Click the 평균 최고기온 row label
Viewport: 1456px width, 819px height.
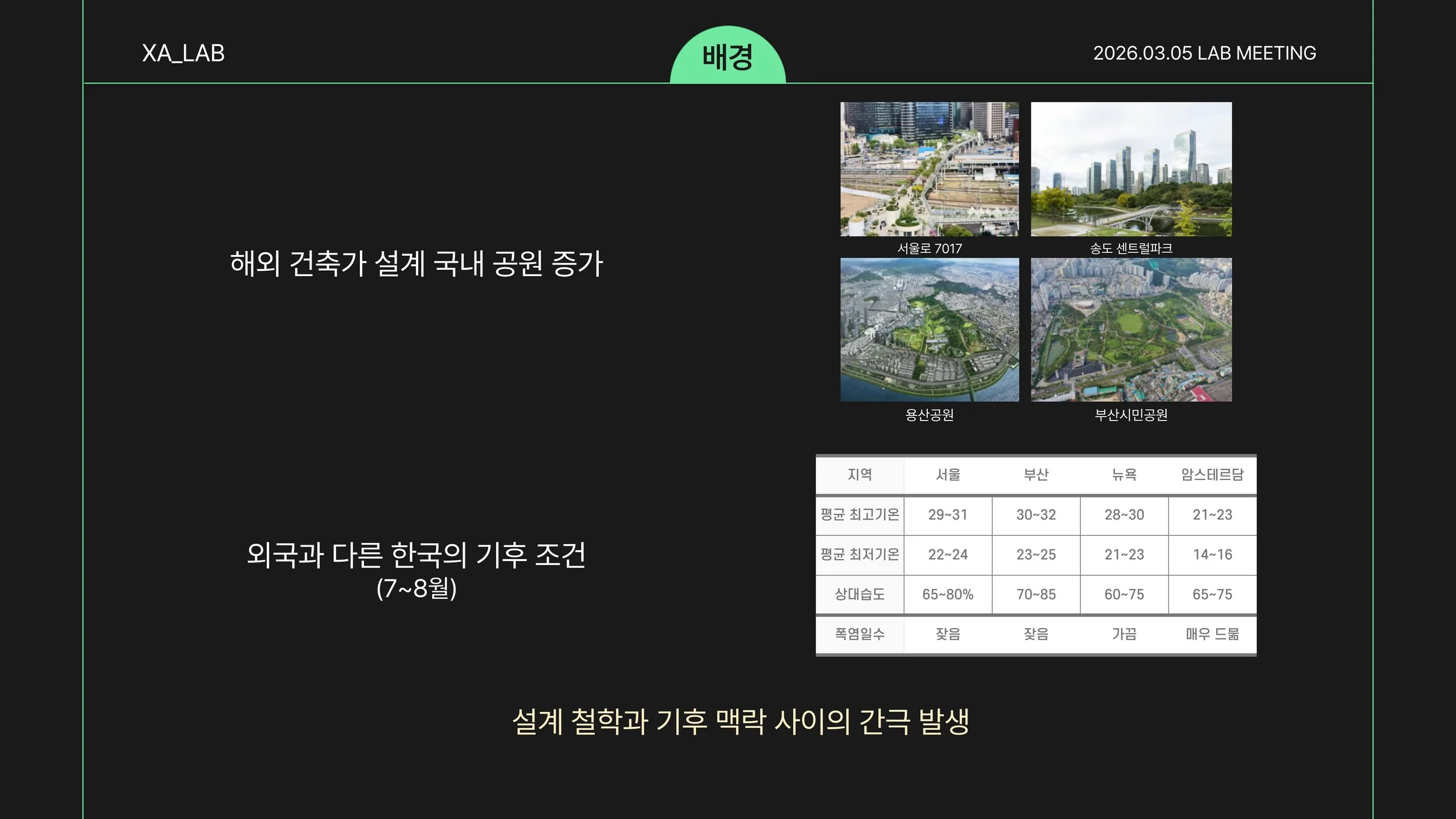[x=860, y=515]
